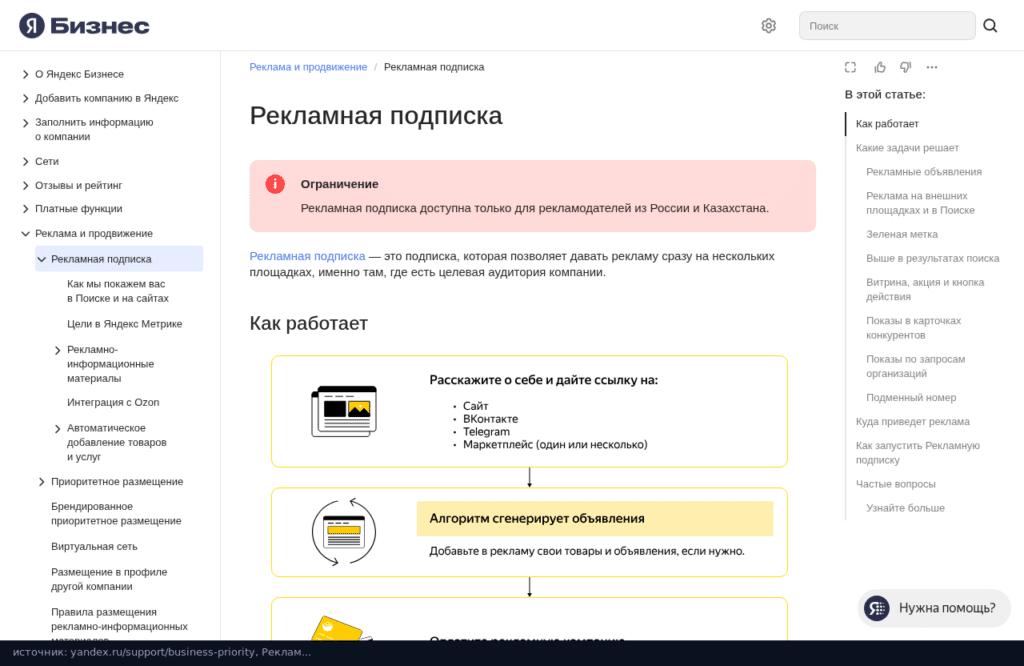Click the help chat bubble icon
The width and height of the screenshot is (1024, 666).
pyautogui.click(x=876, y=609)
